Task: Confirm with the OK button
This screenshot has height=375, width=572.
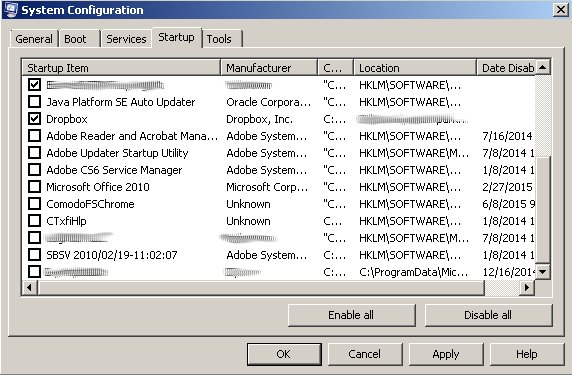Action: tap(284, 354)
